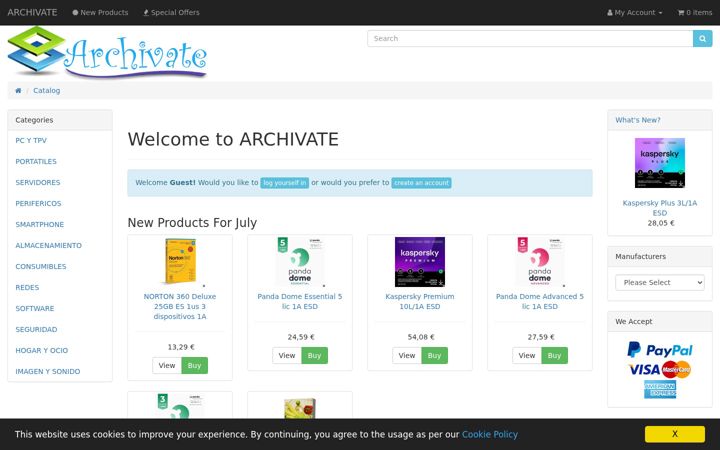Open the ALMACENAMIENTO category
This screenshot has width=720, height=450.
(x=48, y=246)
